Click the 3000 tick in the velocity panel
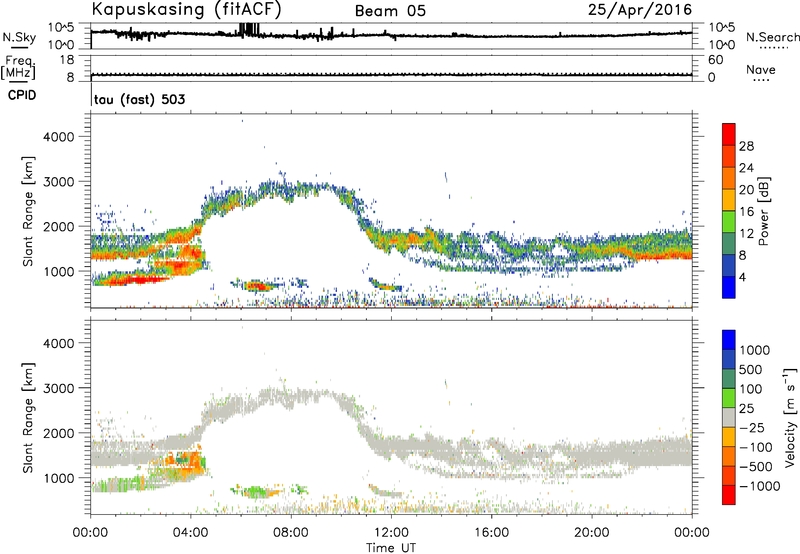The height and width of the screenshot is (554, 800). tap(58, 388)
